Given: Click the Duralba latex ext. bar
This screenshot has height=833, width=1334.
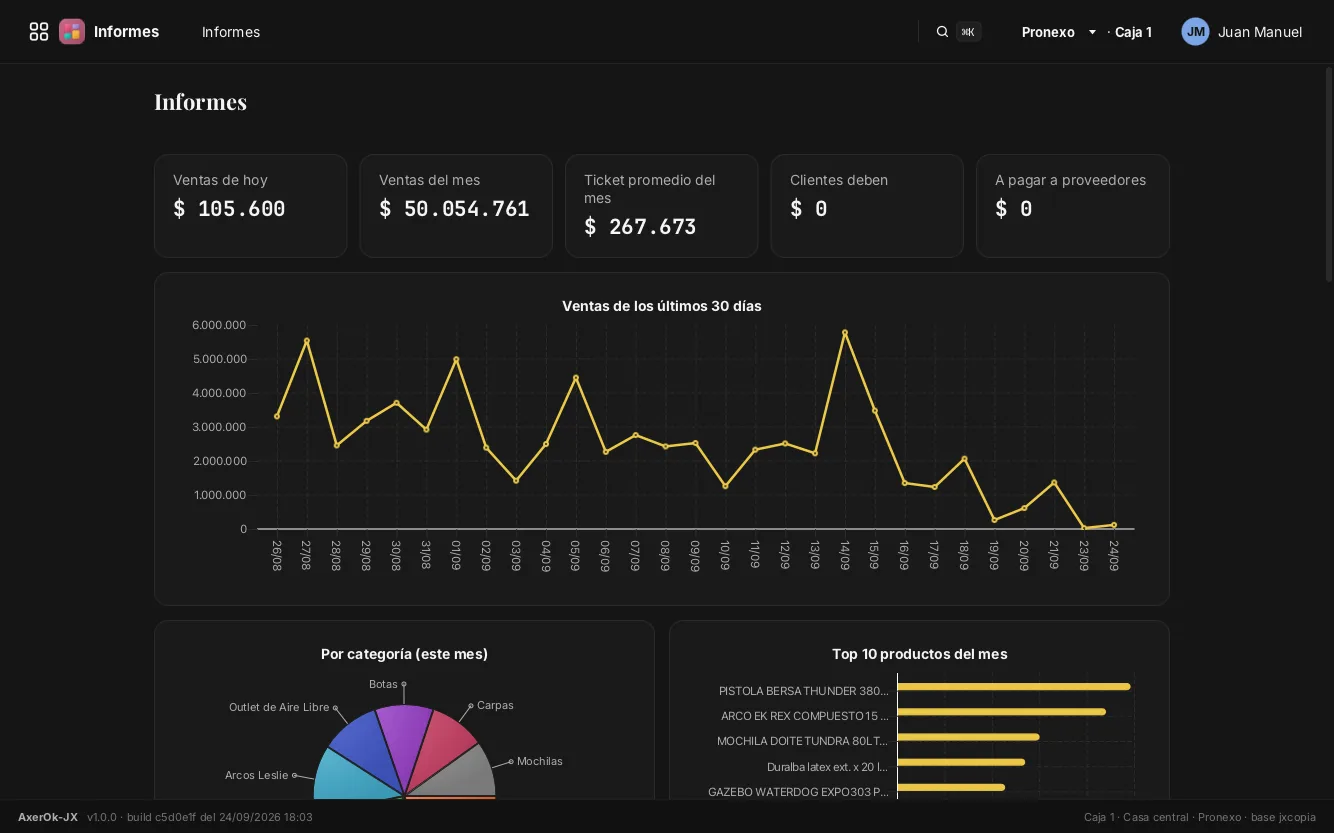Looking at the screenshot, I should pos(961,762).
